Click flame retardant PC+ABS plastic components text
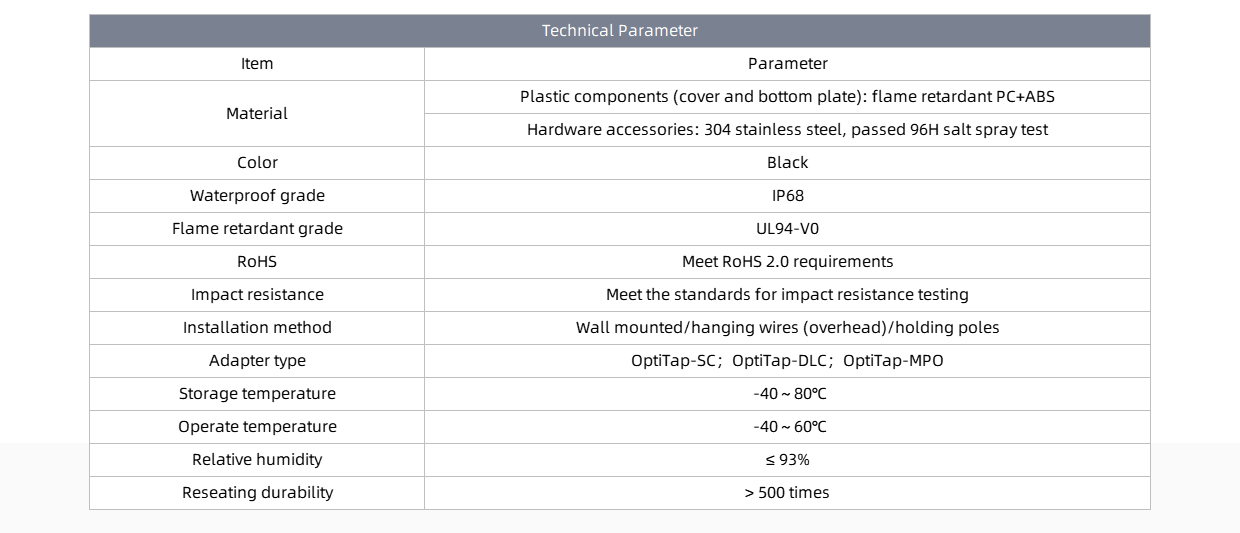The width and height of the screenshot is (1240, 533). click(x=788, y=97)
